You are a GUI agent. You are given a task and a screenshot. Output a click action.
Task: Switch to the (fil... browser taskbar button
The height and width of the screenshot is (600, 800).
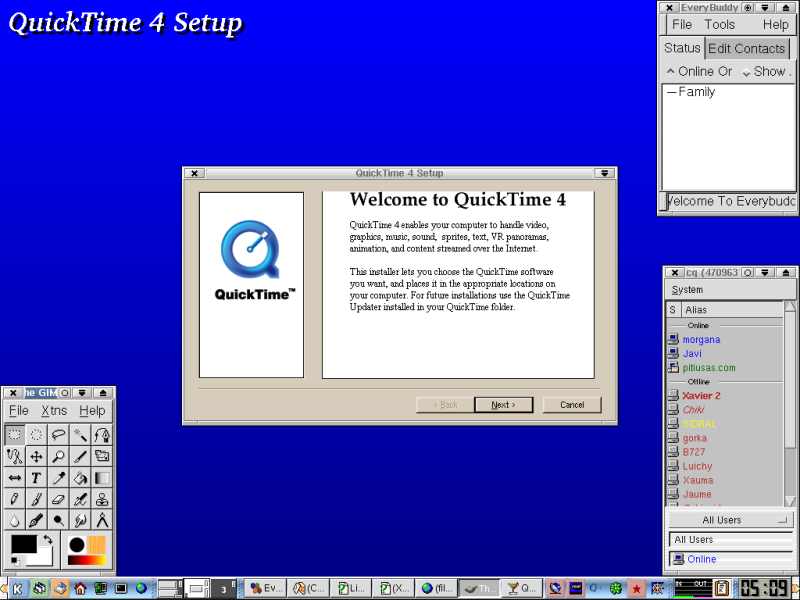(x=435, y=588)
